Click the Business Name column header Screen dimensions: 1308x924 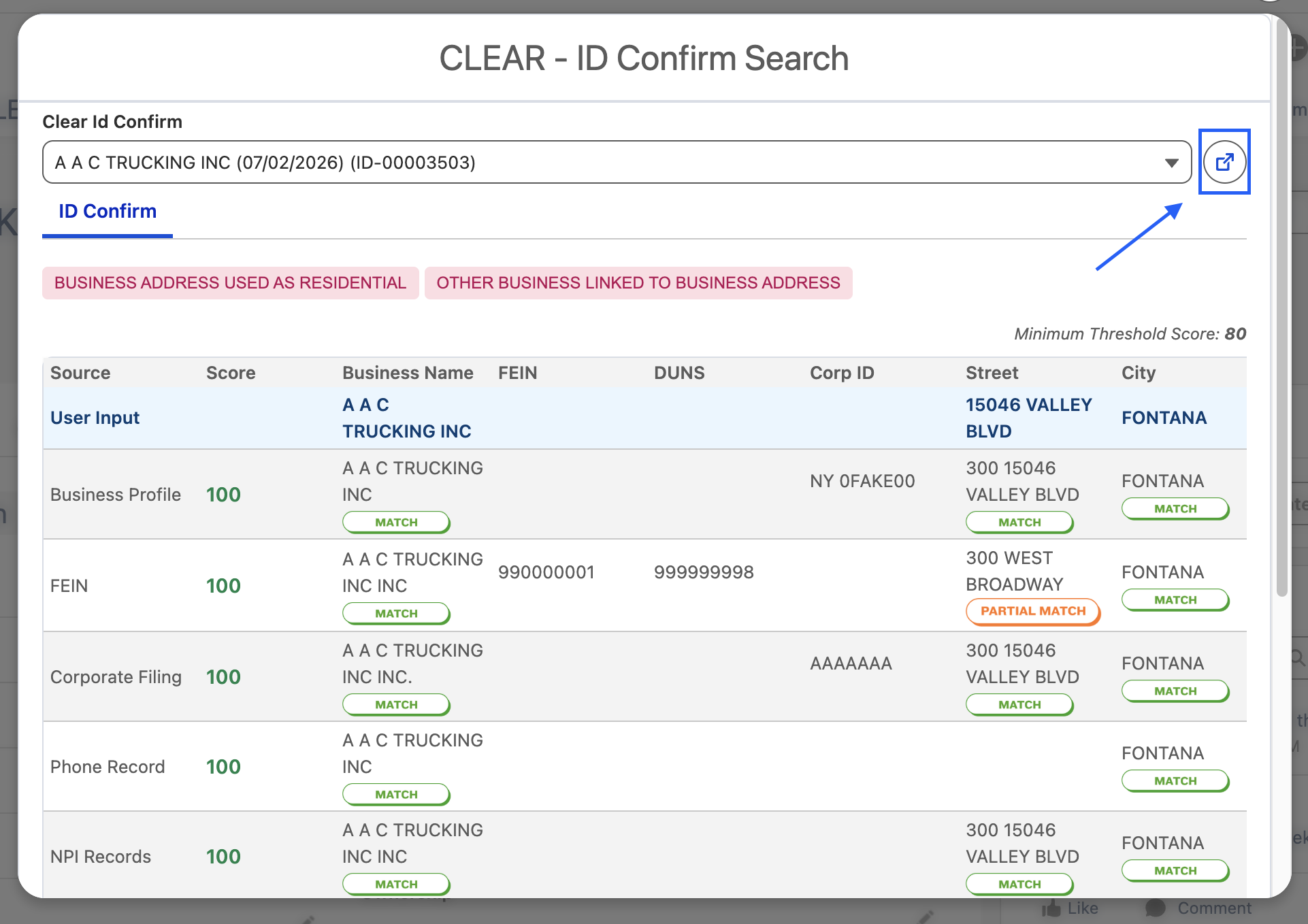click(x=408, y=373)
